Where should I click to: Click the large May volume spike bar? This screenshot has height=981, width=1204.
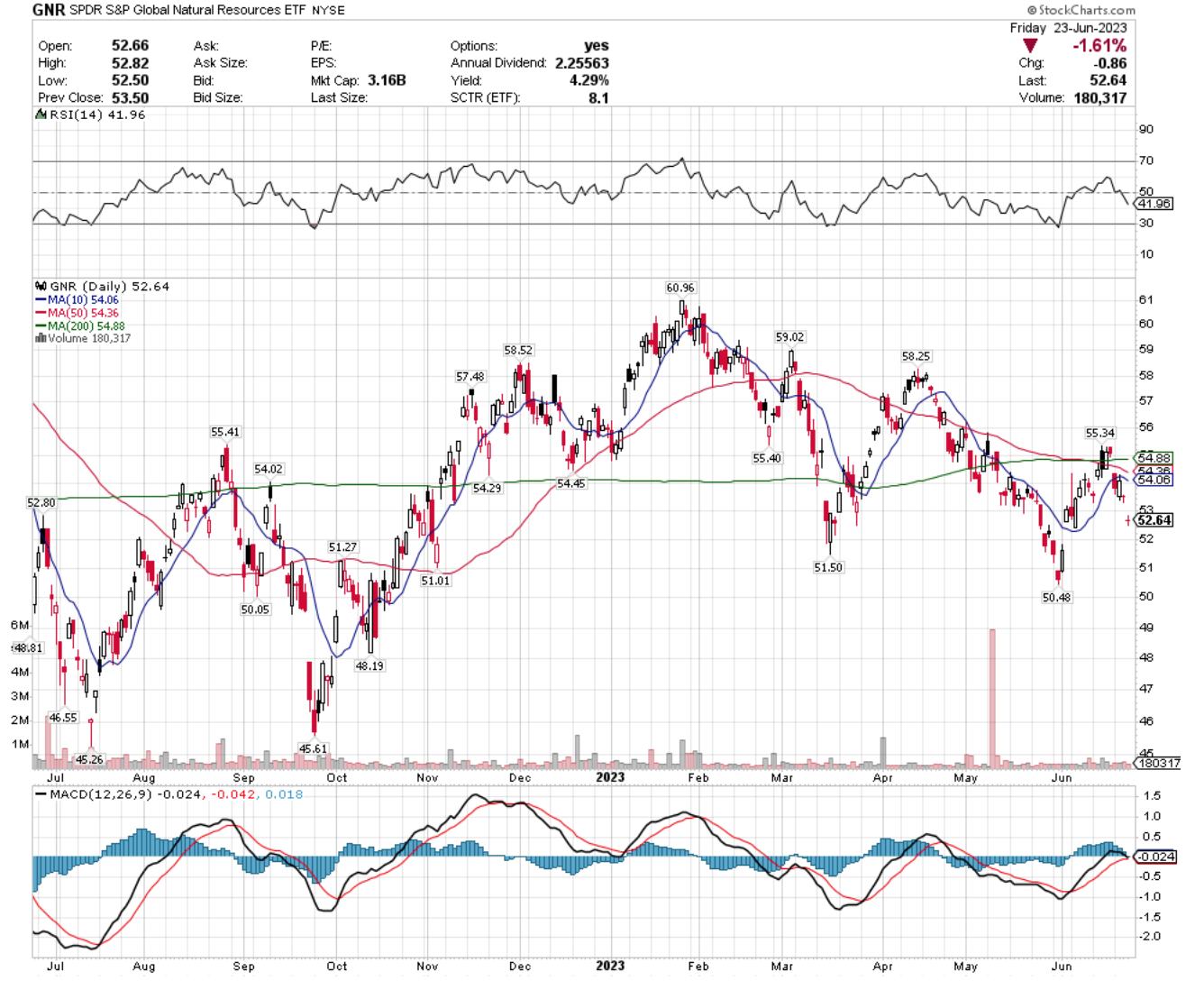click(992, 698)
